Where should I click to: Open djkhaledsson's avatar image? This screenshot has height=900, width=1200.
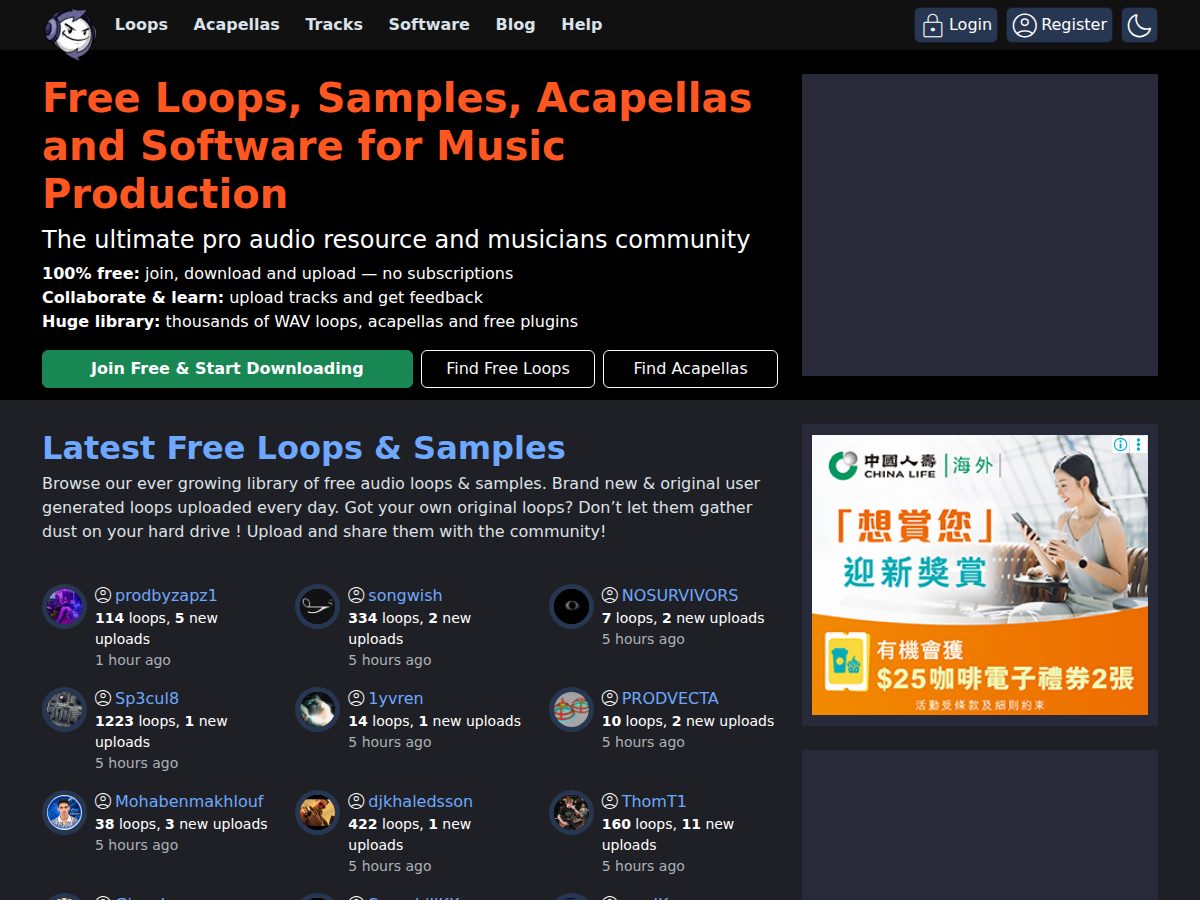point(317,812)
